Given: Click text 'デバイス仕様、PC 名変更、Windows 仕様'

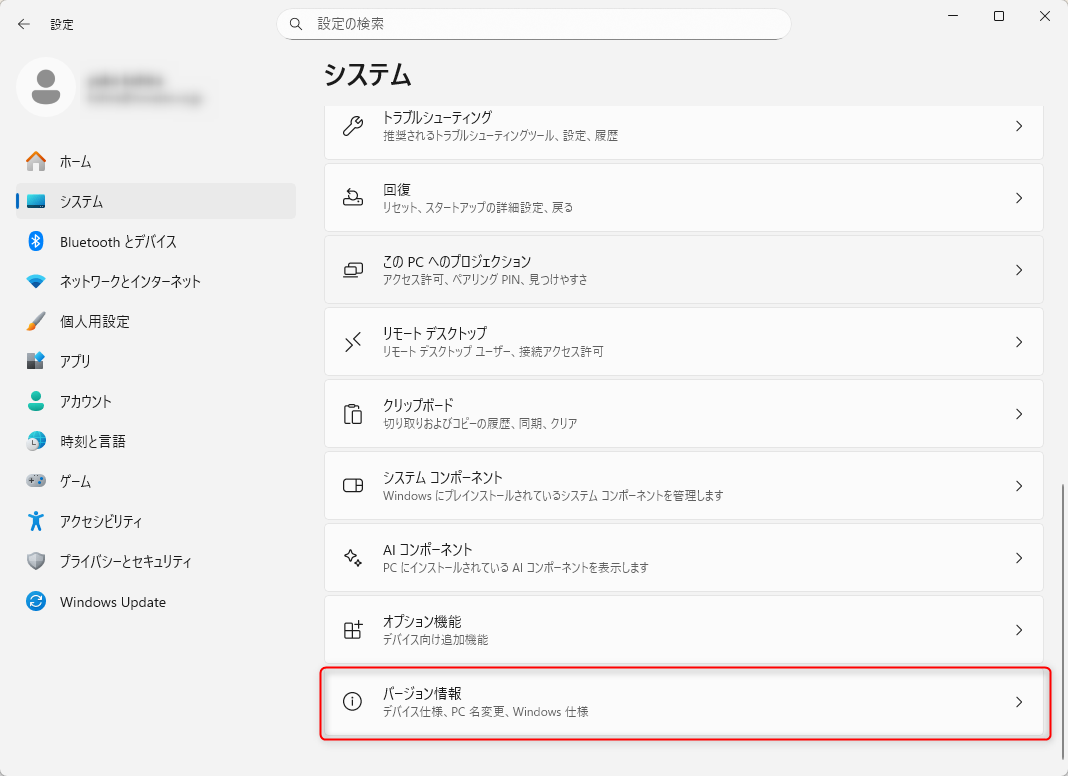Looking at the screenshot, I should (x=486, y=712).
